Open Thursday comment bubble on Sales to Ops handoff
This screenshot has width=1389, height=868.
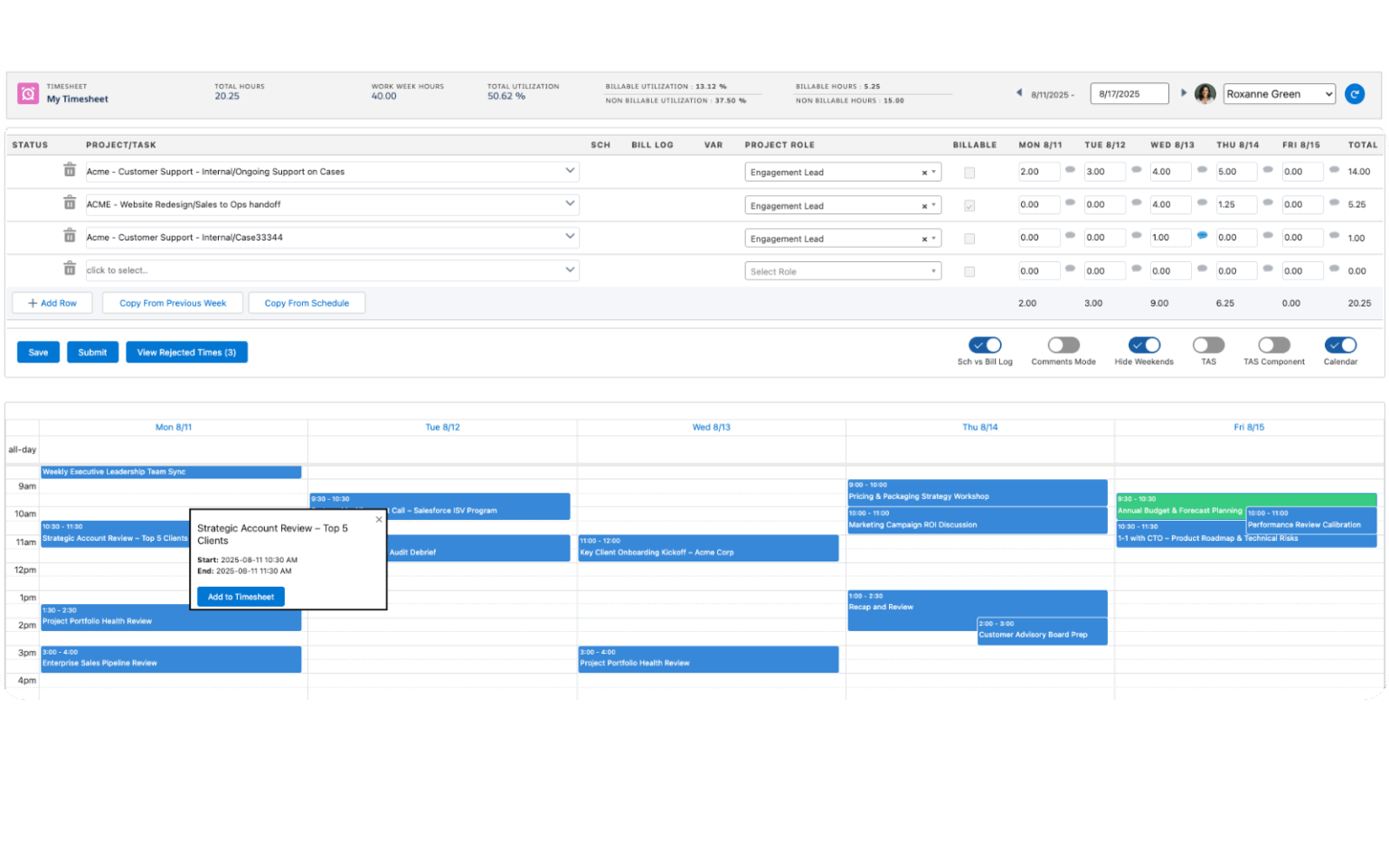point(1268,204)
